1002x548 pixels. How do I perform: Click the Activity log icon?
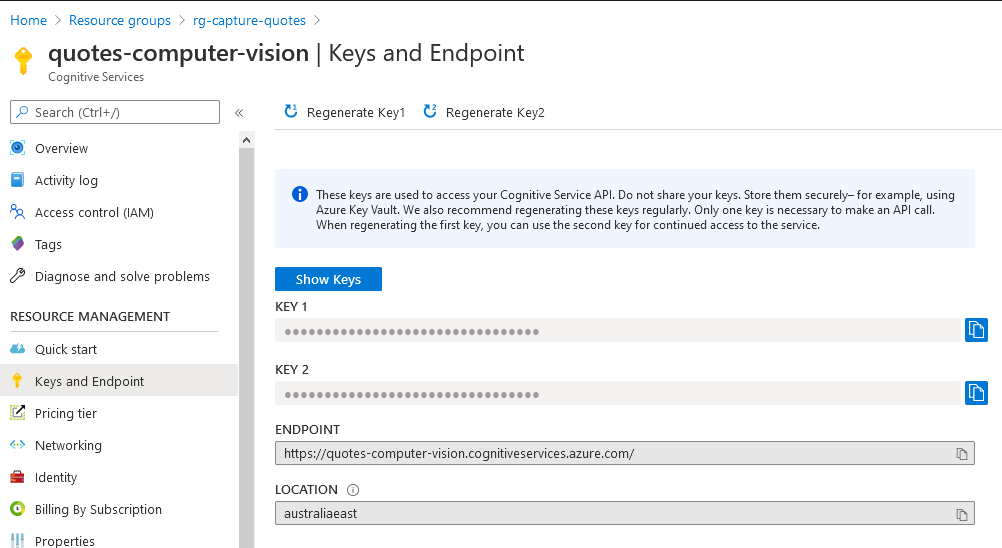(x=18, y=180)
